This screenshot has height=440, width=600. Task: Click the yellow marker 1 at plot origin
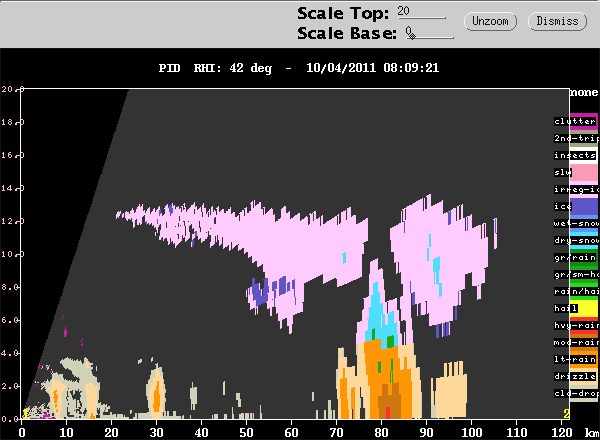pos(26,414)
